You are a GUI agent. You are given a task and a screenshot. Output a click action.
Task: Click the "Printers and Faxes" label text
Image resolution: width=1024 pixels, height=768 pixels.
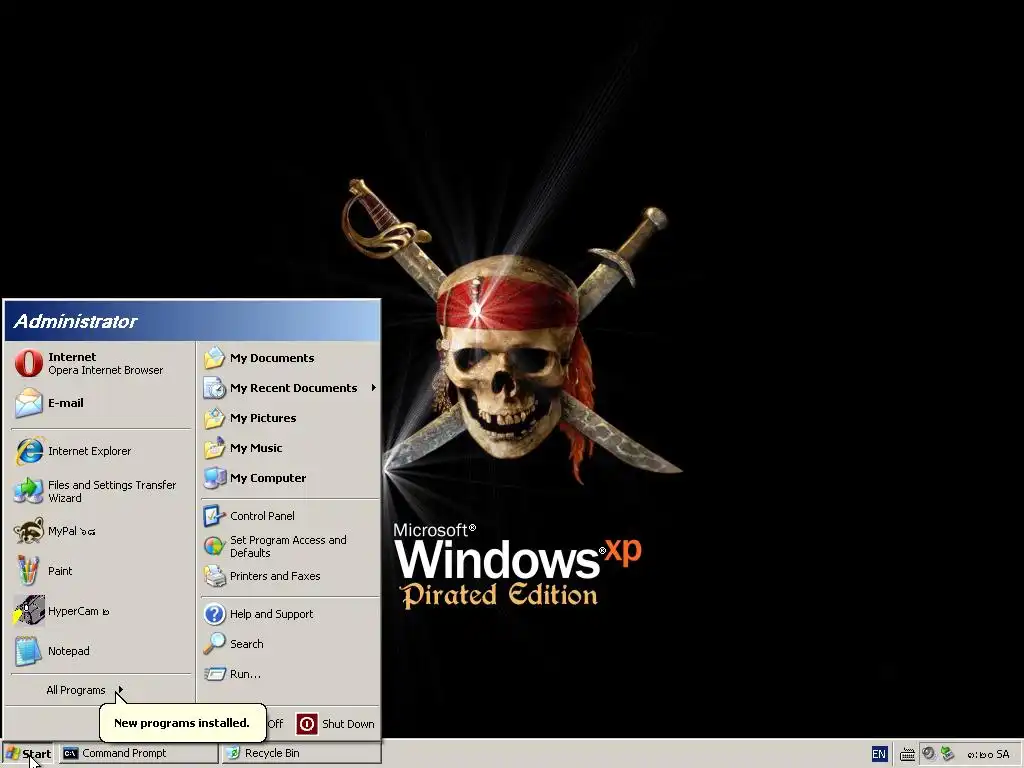tap(275, 576)
